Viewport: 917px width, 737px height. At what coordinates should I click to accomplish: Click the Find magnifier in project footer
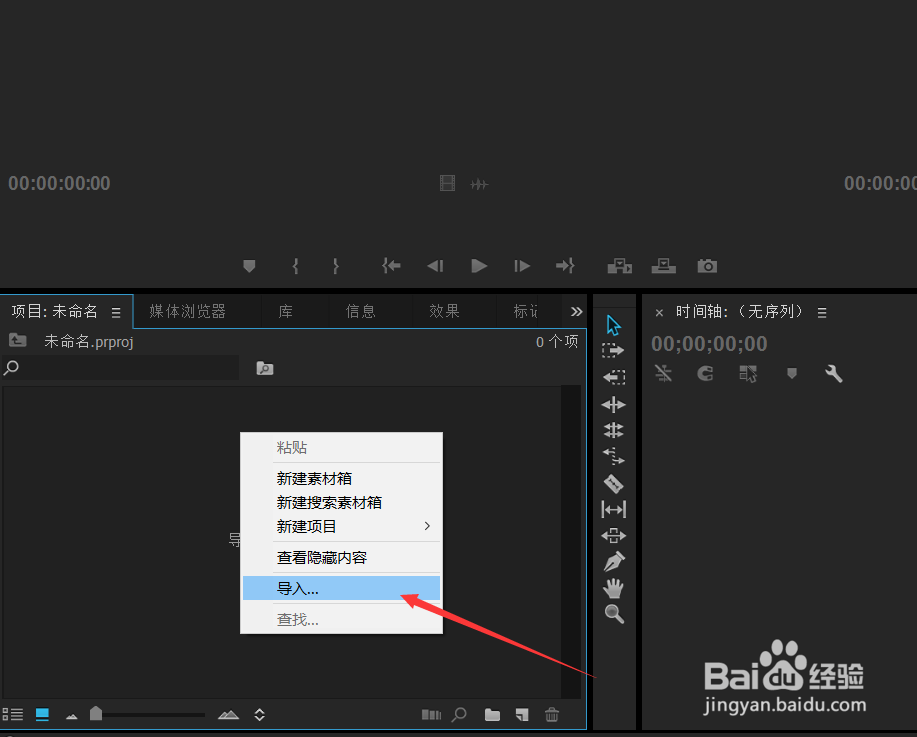459,714
